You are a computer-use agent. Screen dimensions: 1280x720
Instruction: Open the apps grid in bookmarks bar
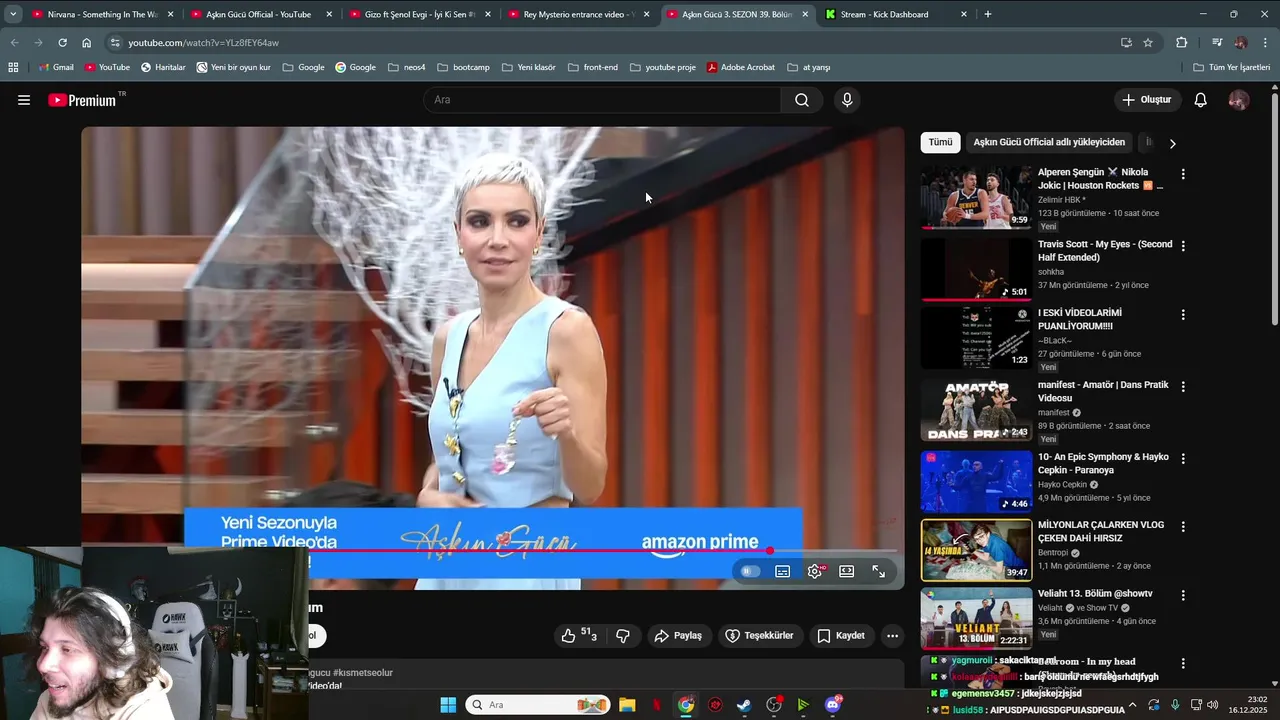13,67
